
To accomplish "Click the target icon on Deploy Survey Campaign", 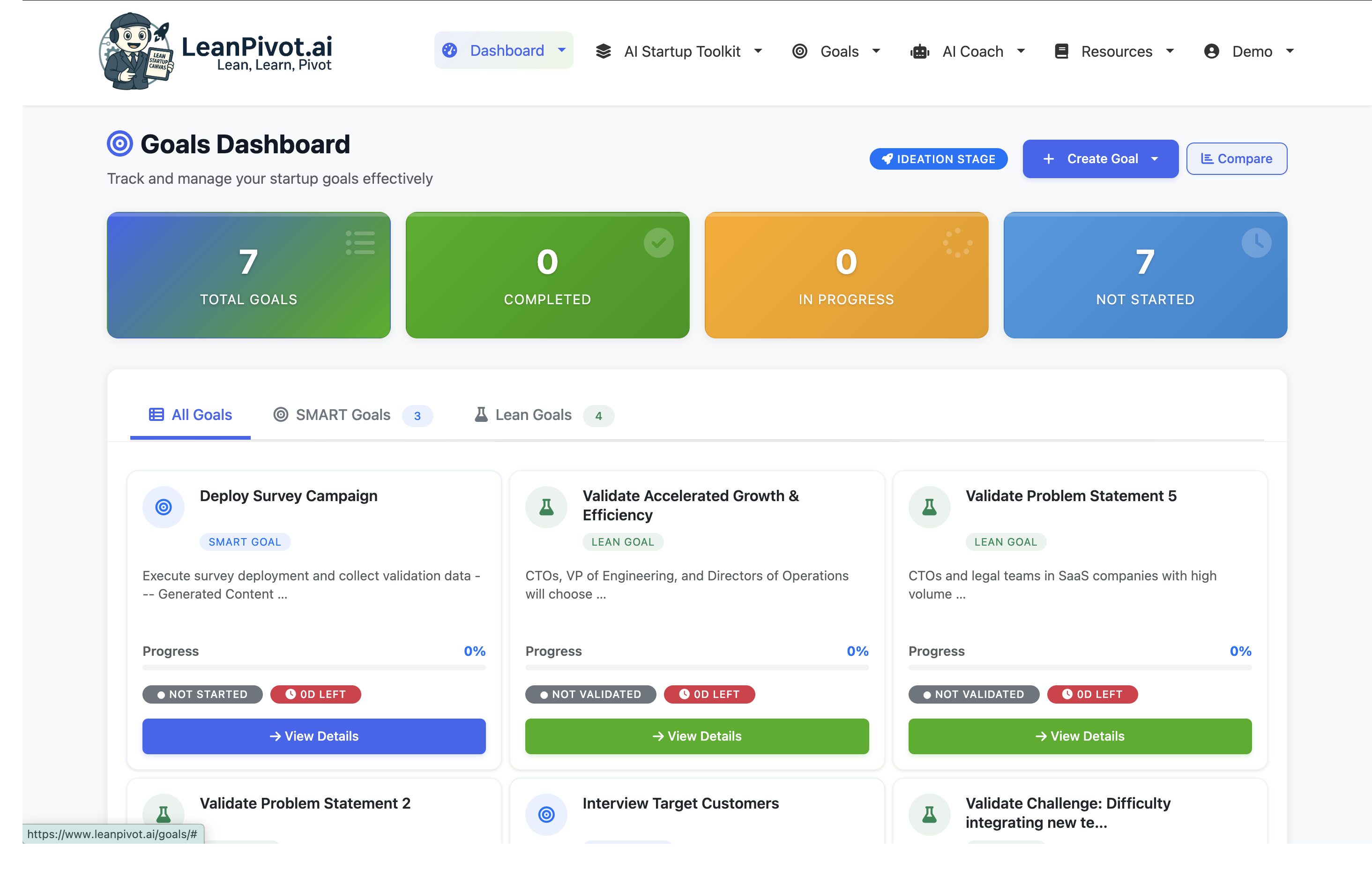I will pos(164,507).
